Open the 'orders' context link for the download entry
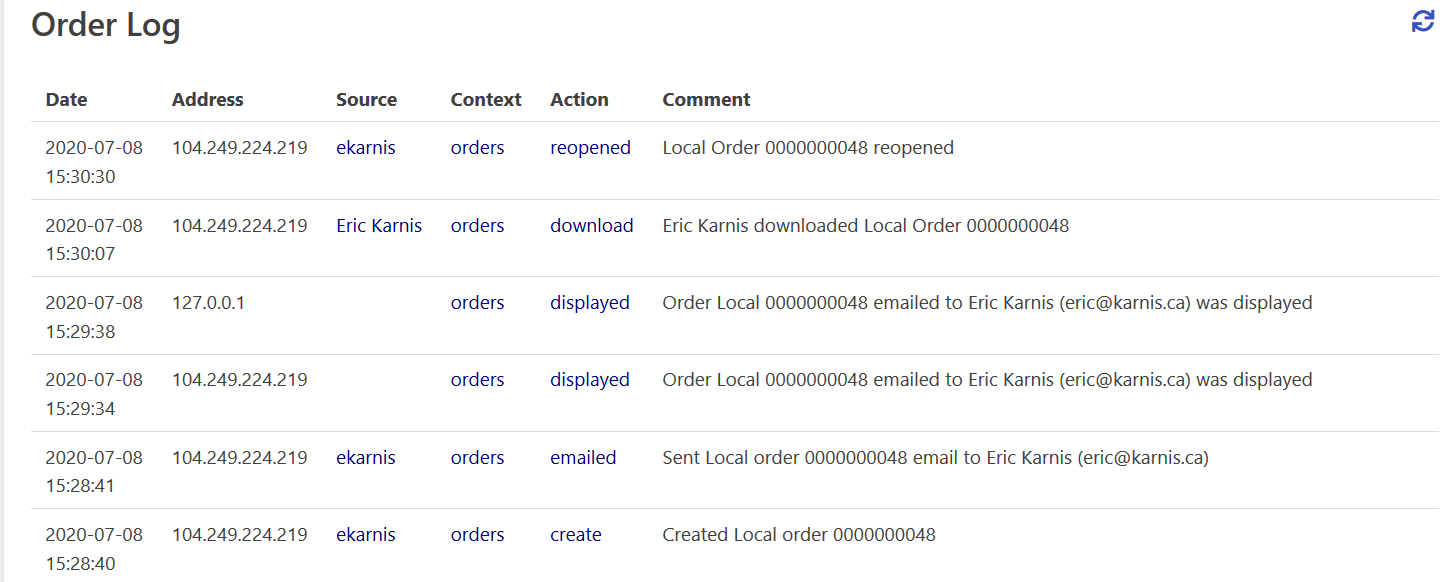The height and width of the screenshot is (582, 1456). tap(477, 225)
